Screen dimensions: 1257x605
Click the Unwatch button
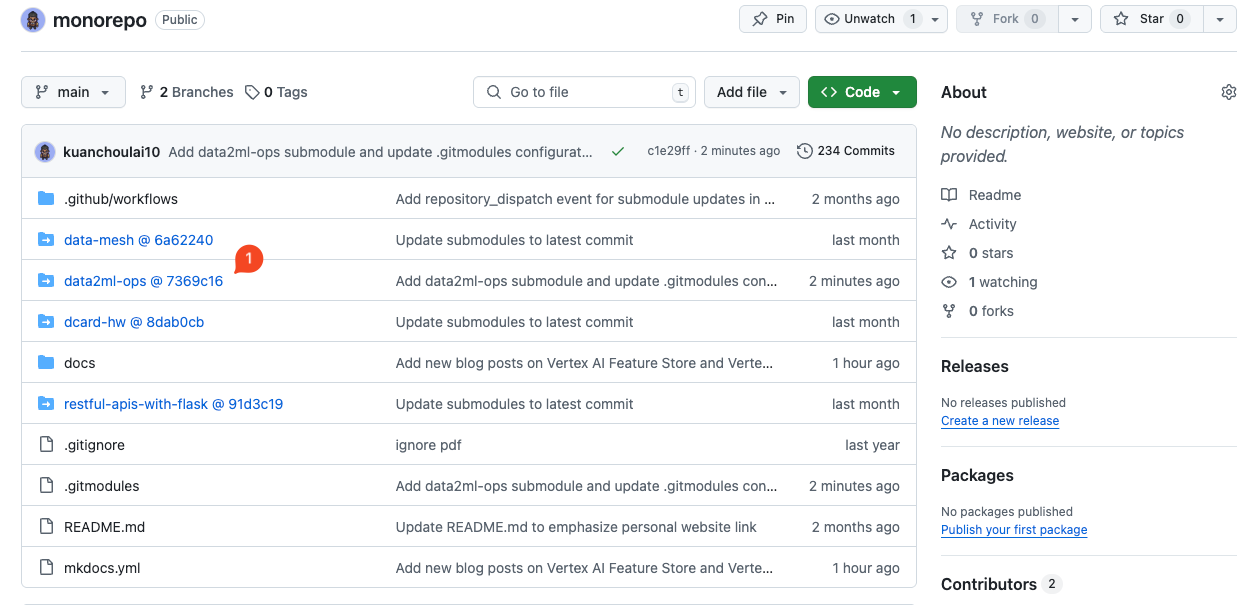869,19
